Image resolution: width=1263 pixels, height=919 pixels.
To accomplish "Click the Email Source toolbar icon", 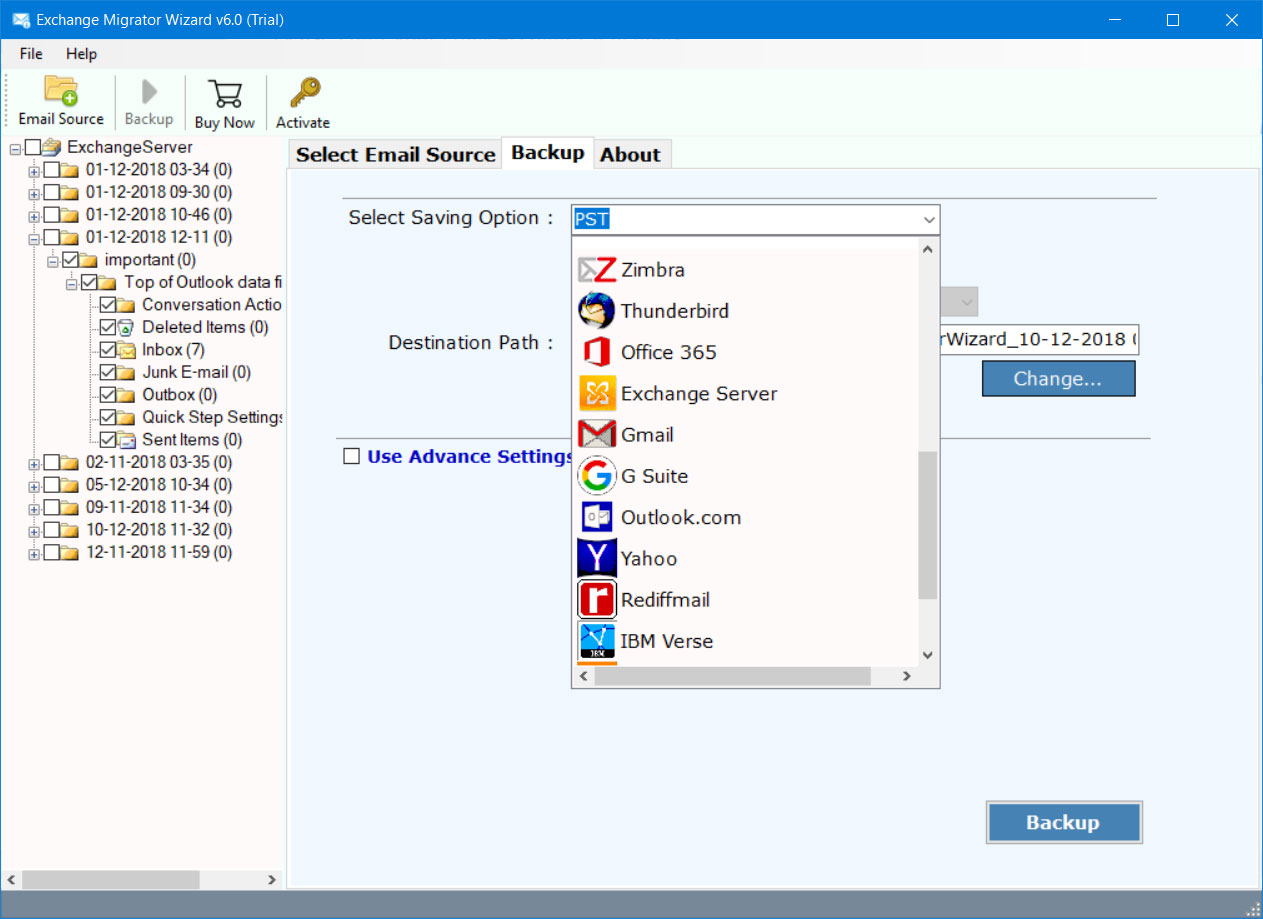I will click(x=61, y=90).
